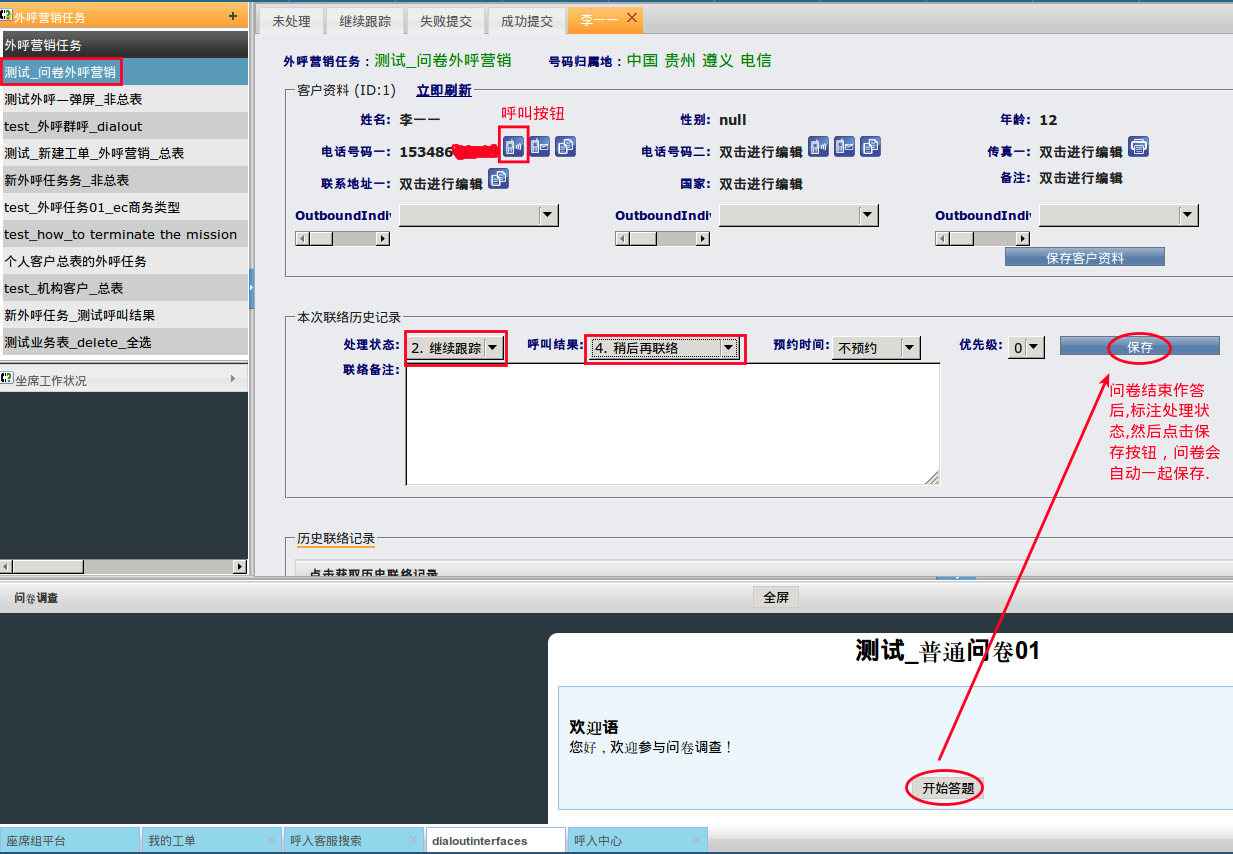This screenshot has height=854, width=1233.
Task: Copy contact address one with the copy icon
Action: [x=498, y=180]
